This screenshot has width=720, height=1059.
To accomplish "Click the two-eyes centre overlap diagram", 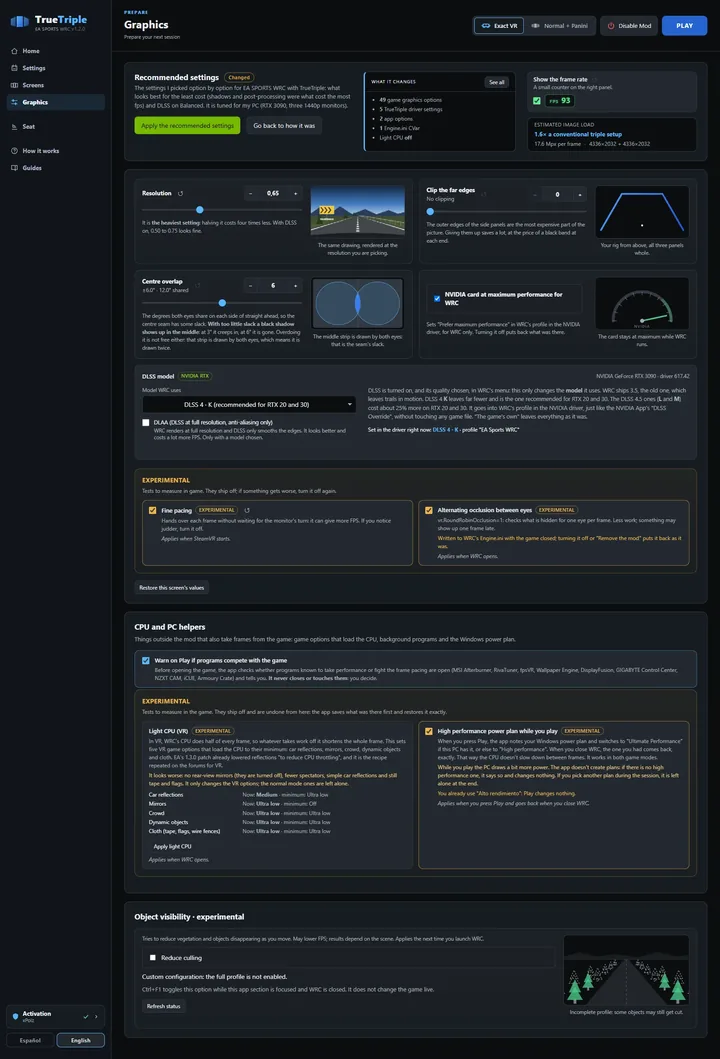I will click(x=357, y=303).
